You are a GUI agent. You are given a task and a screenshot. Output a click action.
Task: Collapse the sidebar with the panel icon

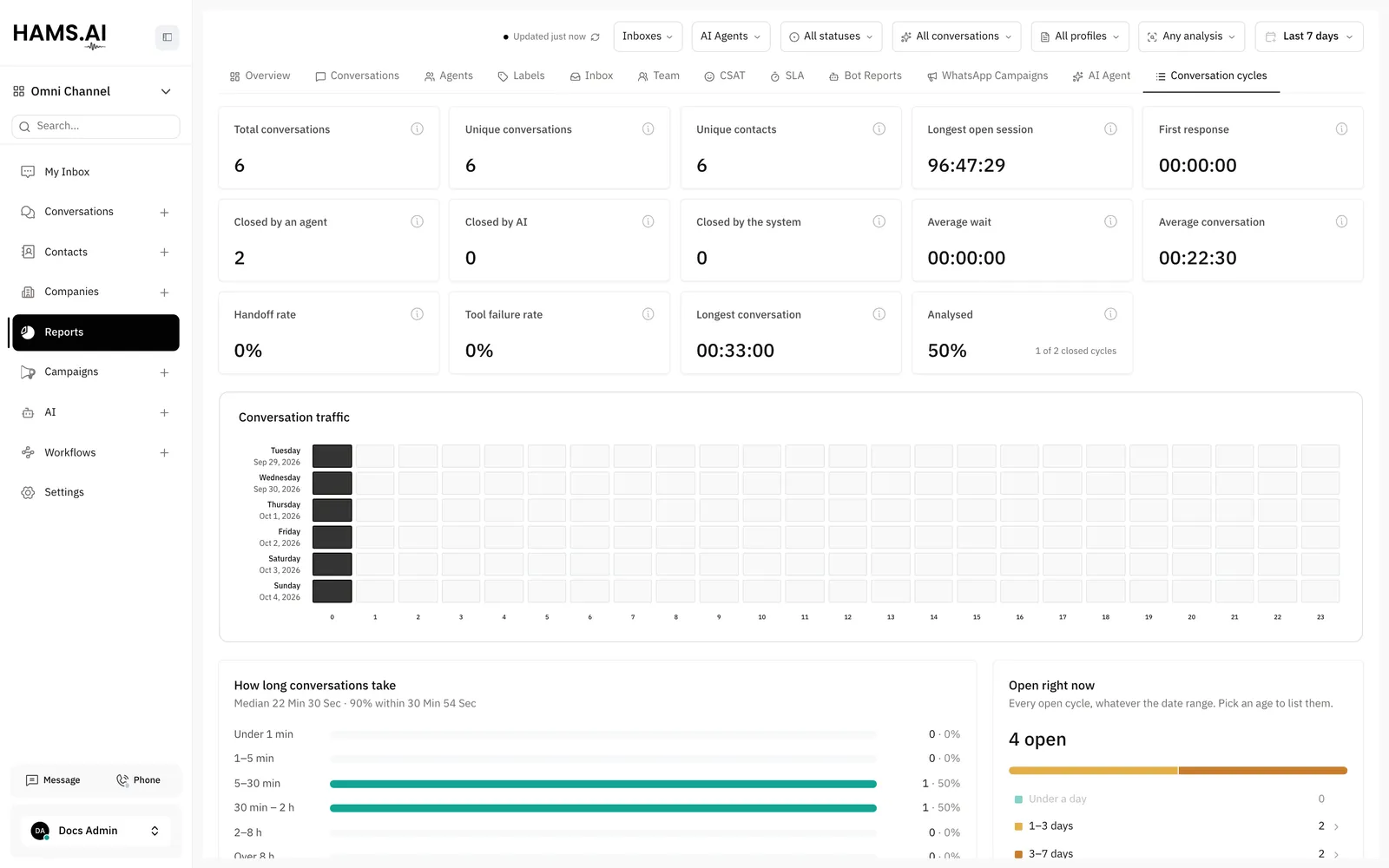(167, 37)
